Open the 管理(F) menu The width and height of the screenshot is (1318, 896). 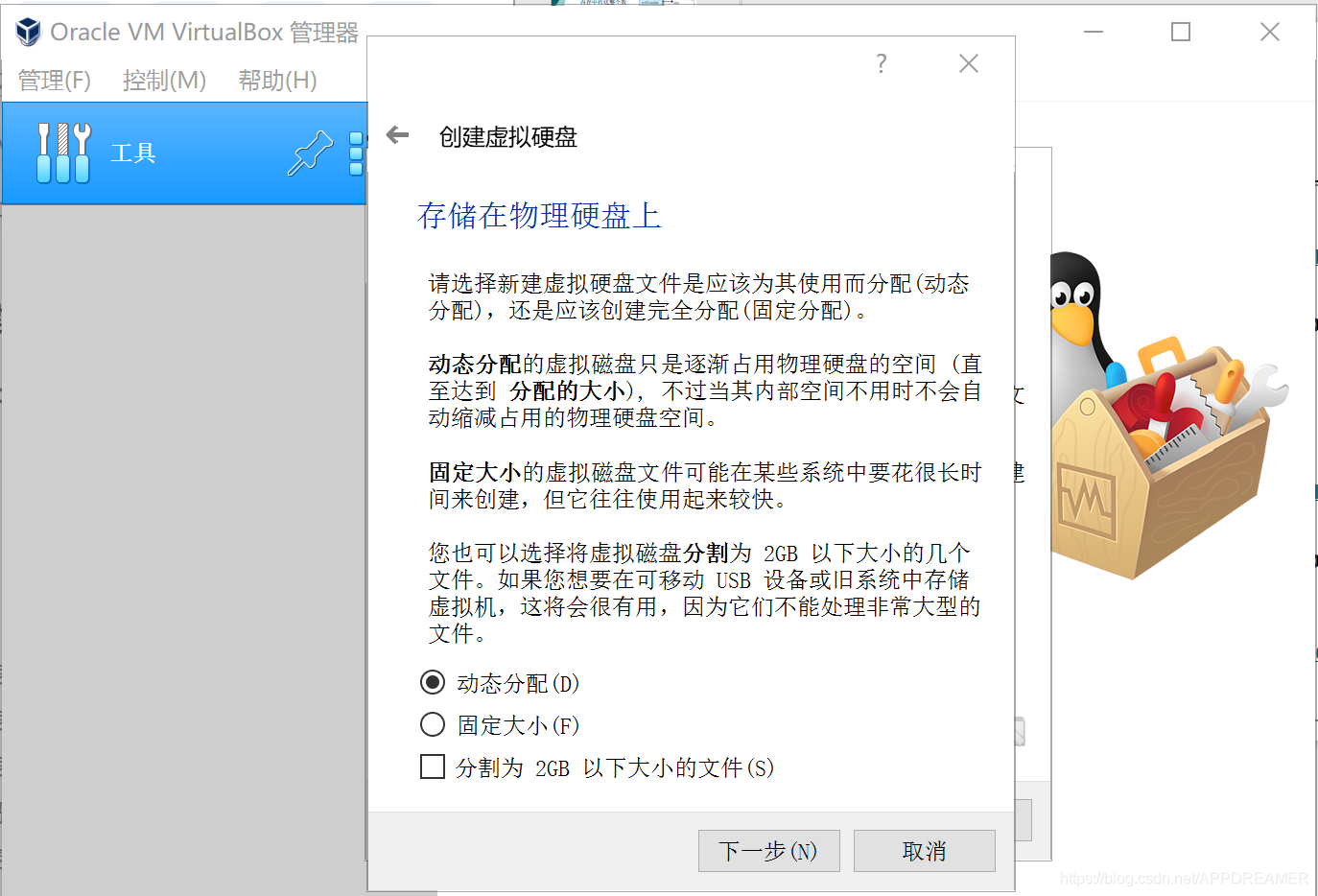point(54,81)
